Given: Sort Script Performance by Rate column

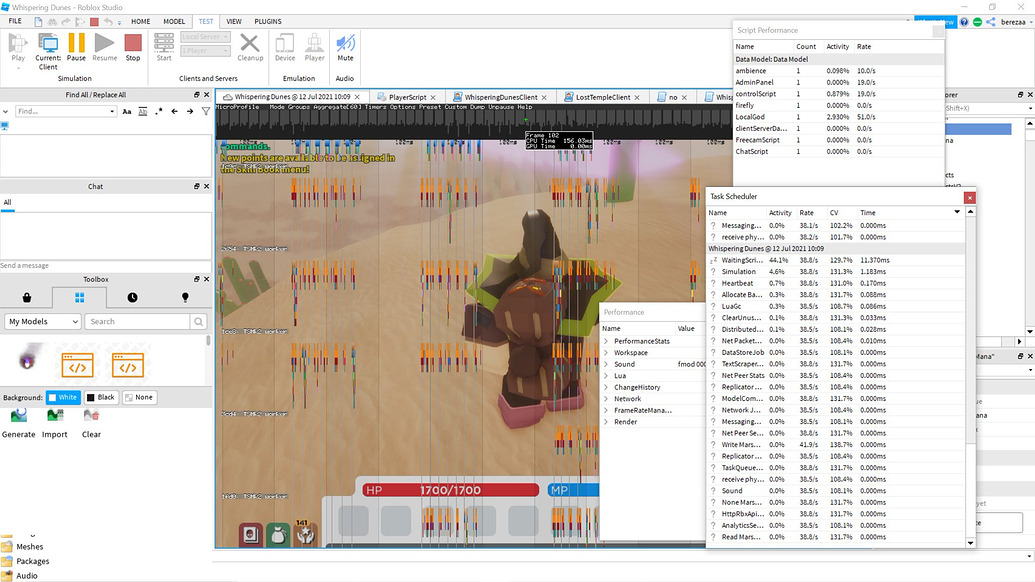Looking at the screenshot, I should pyautogui.click(x=864, y=46).
